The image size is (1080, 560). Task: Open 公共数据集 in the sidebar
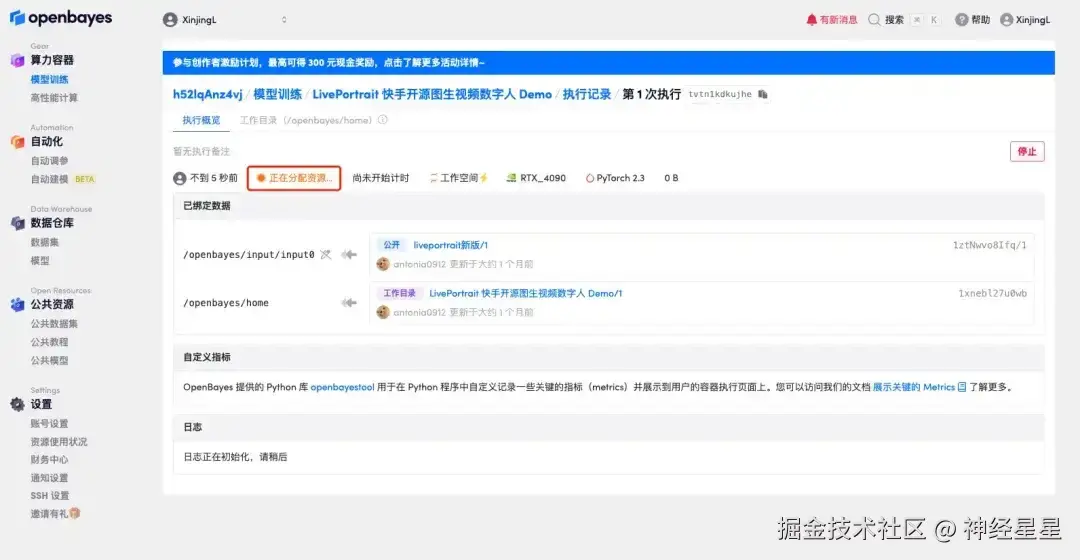pyautogui.click(x=54, y=323)
